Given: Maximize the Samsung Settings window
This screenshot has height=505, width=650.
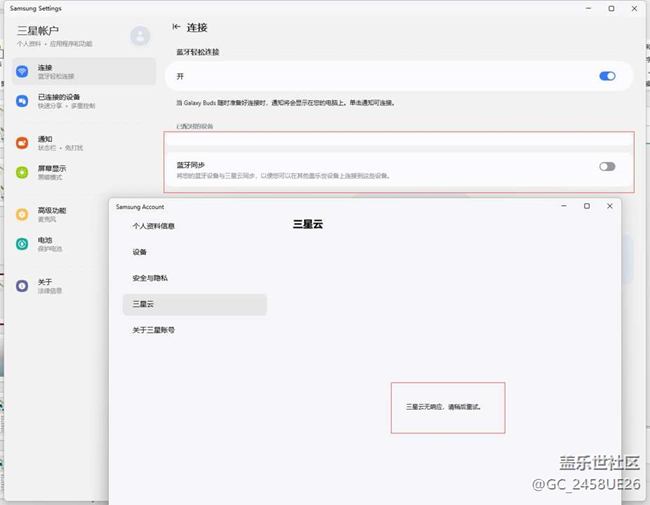Looking at the screenshot, I should click(x=611, y=8).
